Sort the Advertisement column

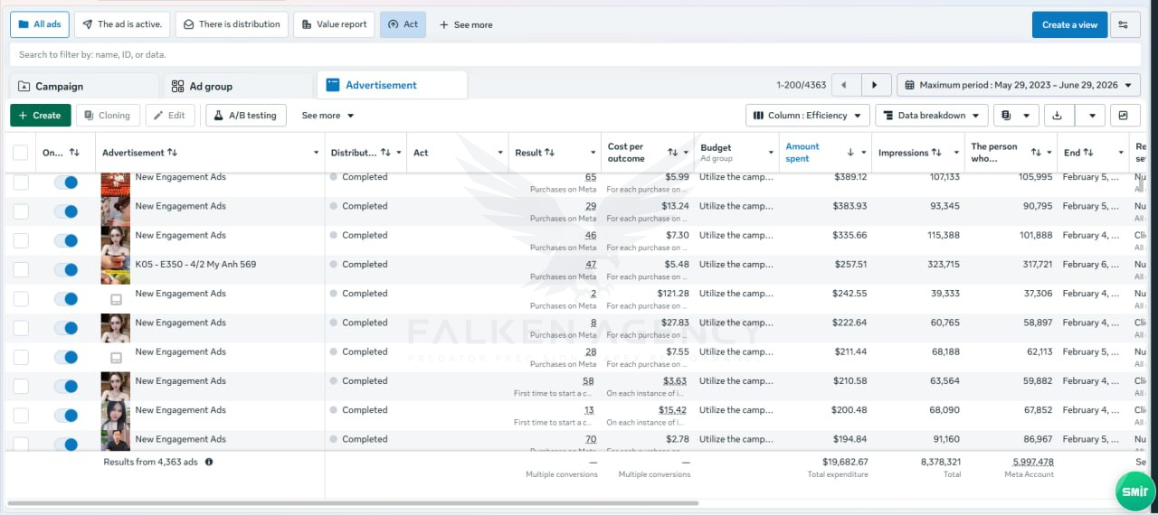172,152
